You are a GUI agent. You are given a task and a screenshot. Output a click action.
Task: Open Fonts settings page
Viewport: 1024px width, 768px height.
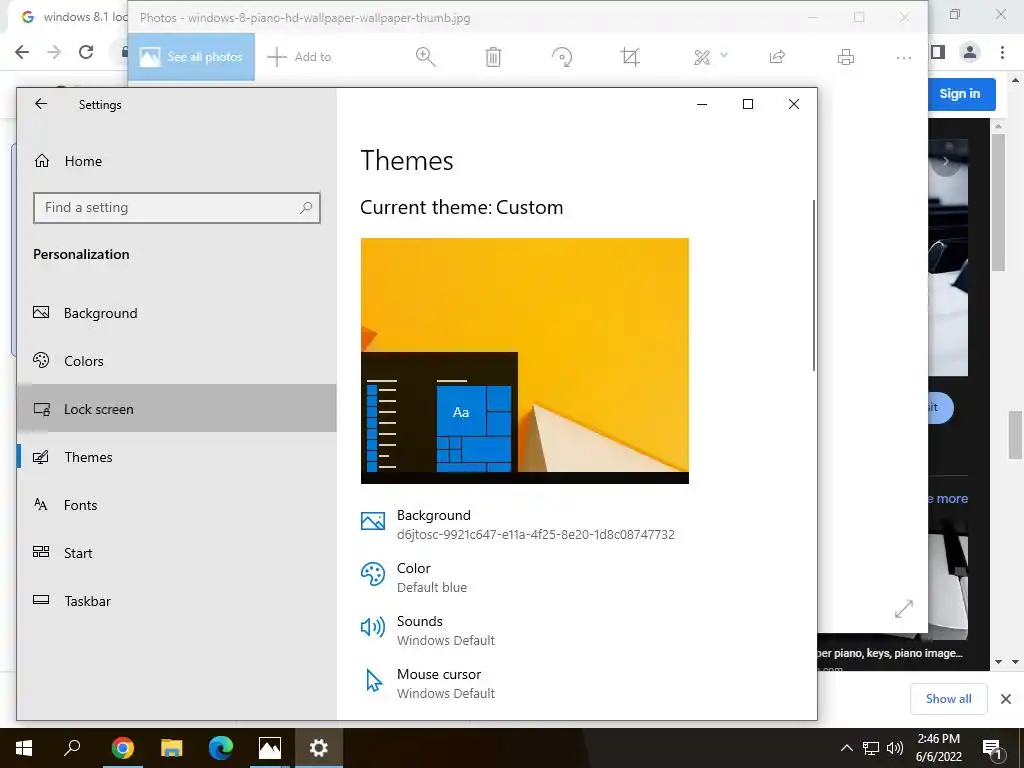[x=176, y=505]
